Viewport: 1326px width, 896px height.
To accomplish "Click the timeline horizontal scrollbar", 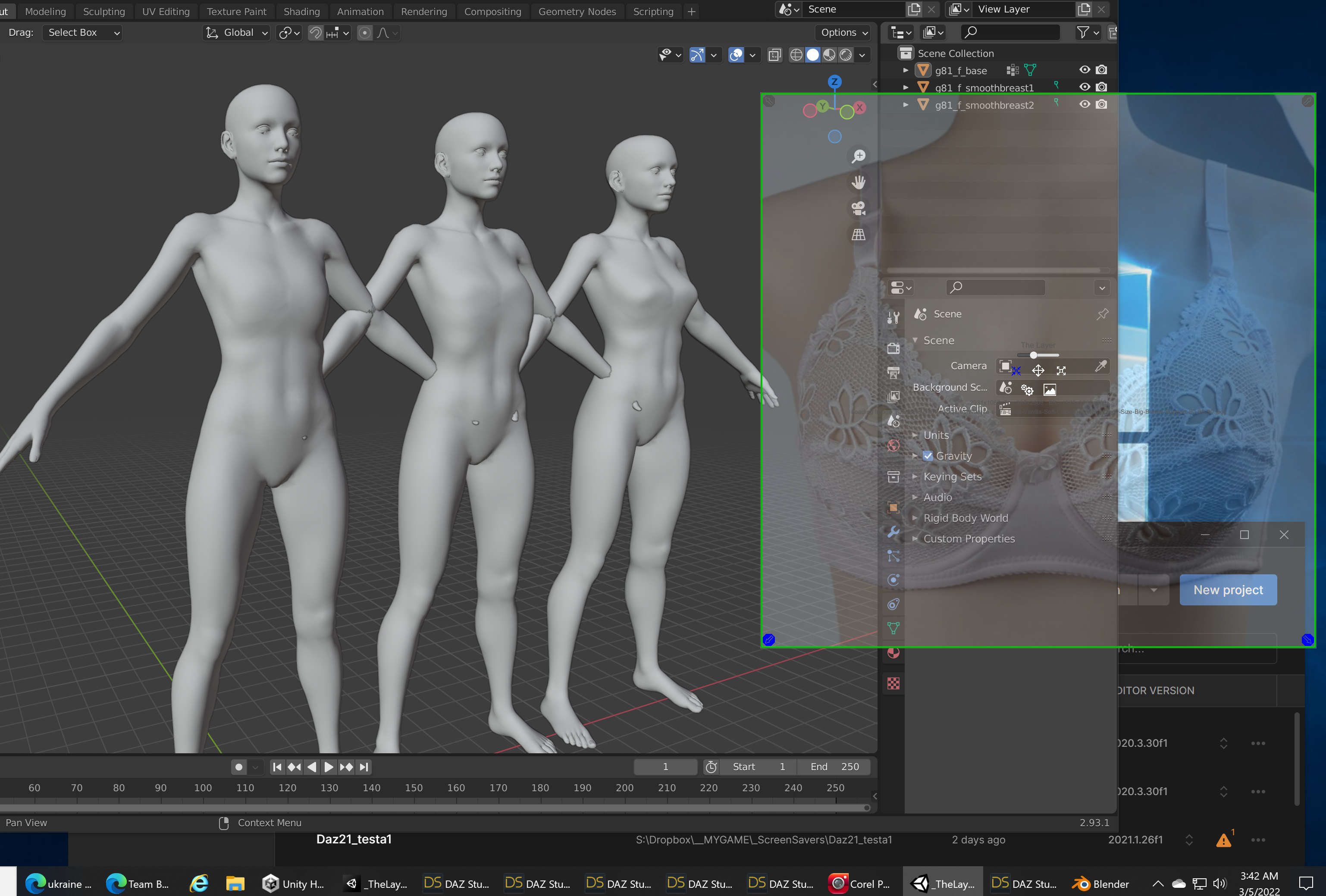I will click(x=434, y=808).
